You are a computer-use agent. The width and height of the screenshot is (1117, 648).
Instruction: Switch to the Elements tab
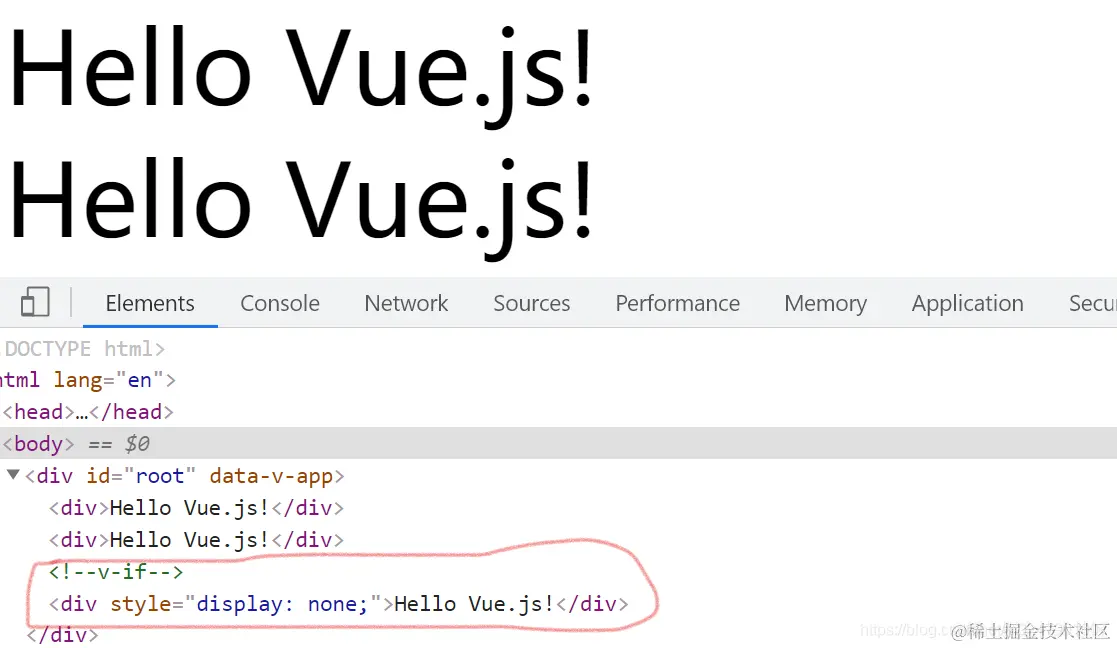[x=150, y=303]
